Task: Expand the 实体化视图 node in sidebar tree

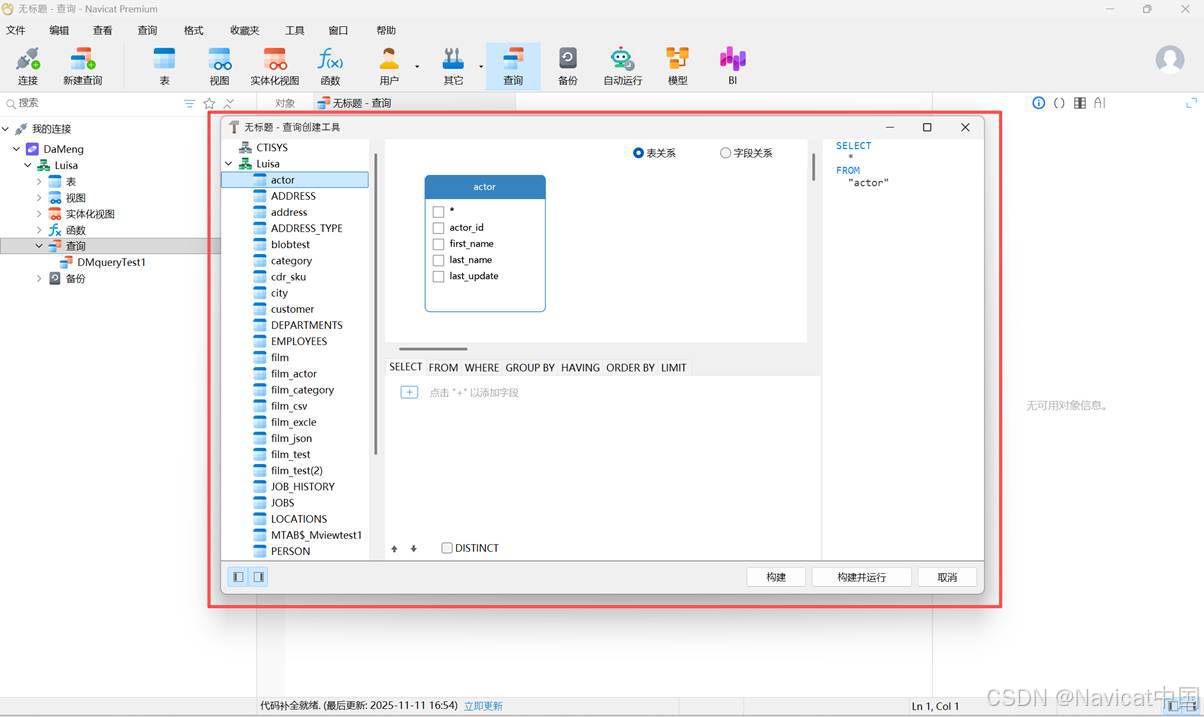Action: [x=39, y=213]
